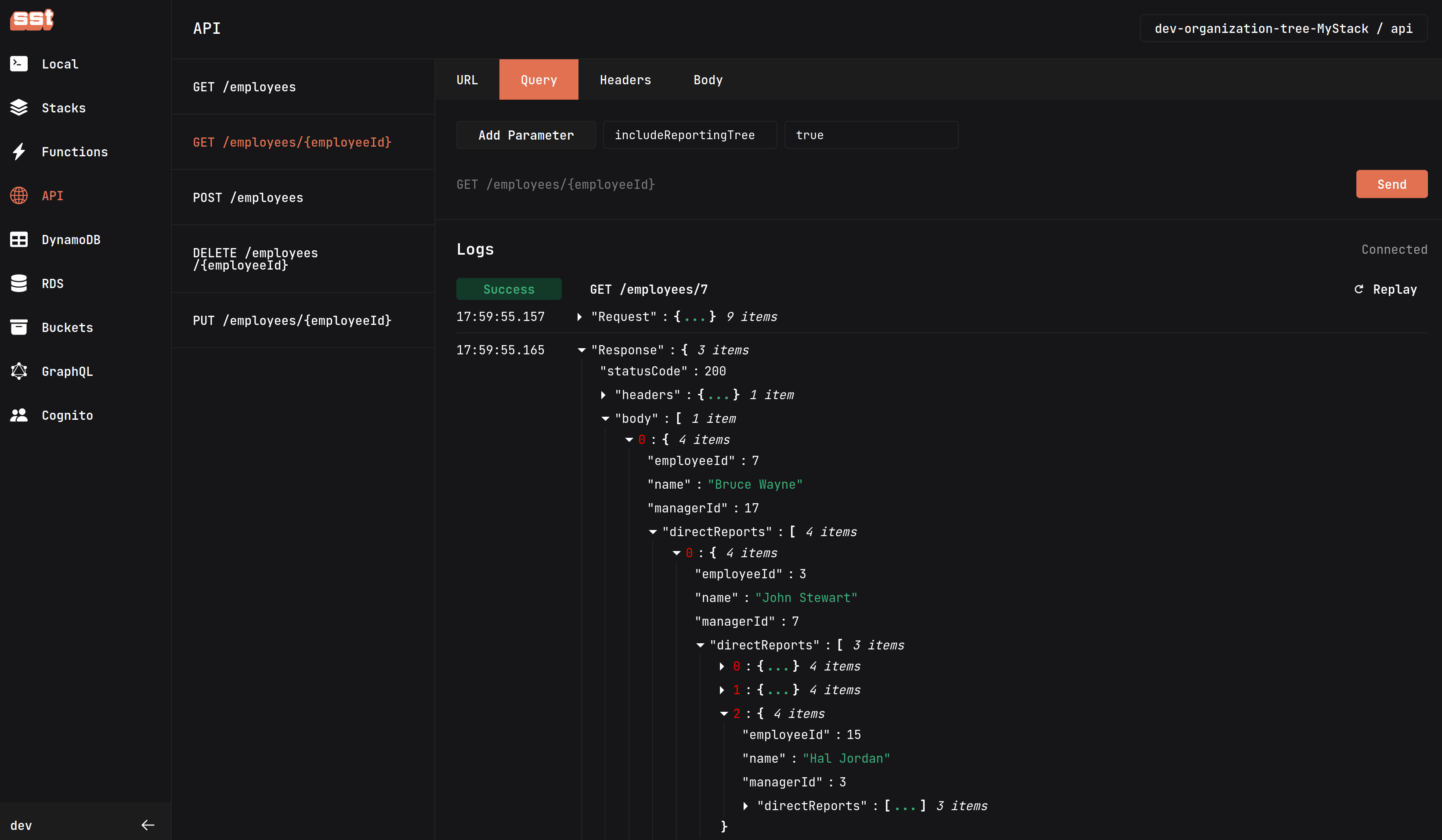
Task: Expand the Request log entry
Action: tap(580, 317)
